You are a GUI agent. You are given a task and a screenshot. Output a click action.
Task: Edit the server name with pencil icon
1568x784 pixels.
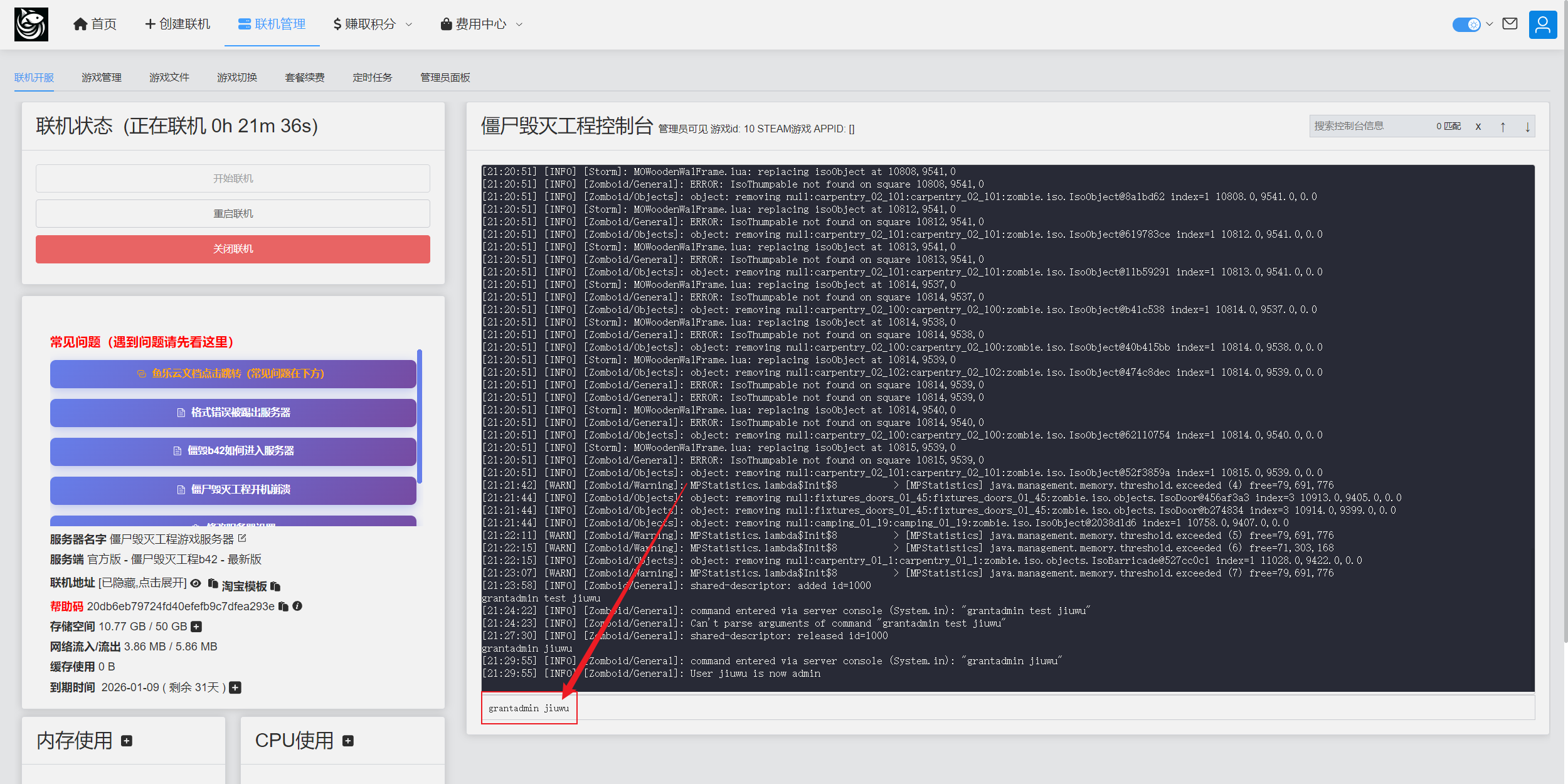[243, 539]
